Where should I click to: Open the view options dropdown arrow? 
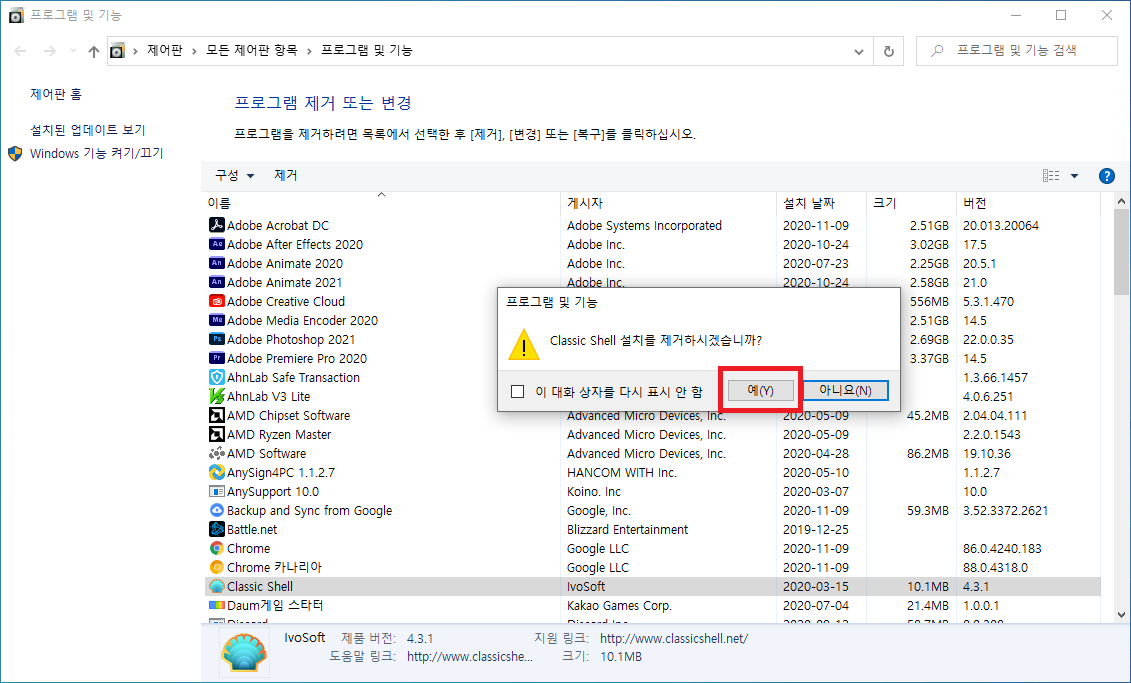click(x=1074, y=176)
